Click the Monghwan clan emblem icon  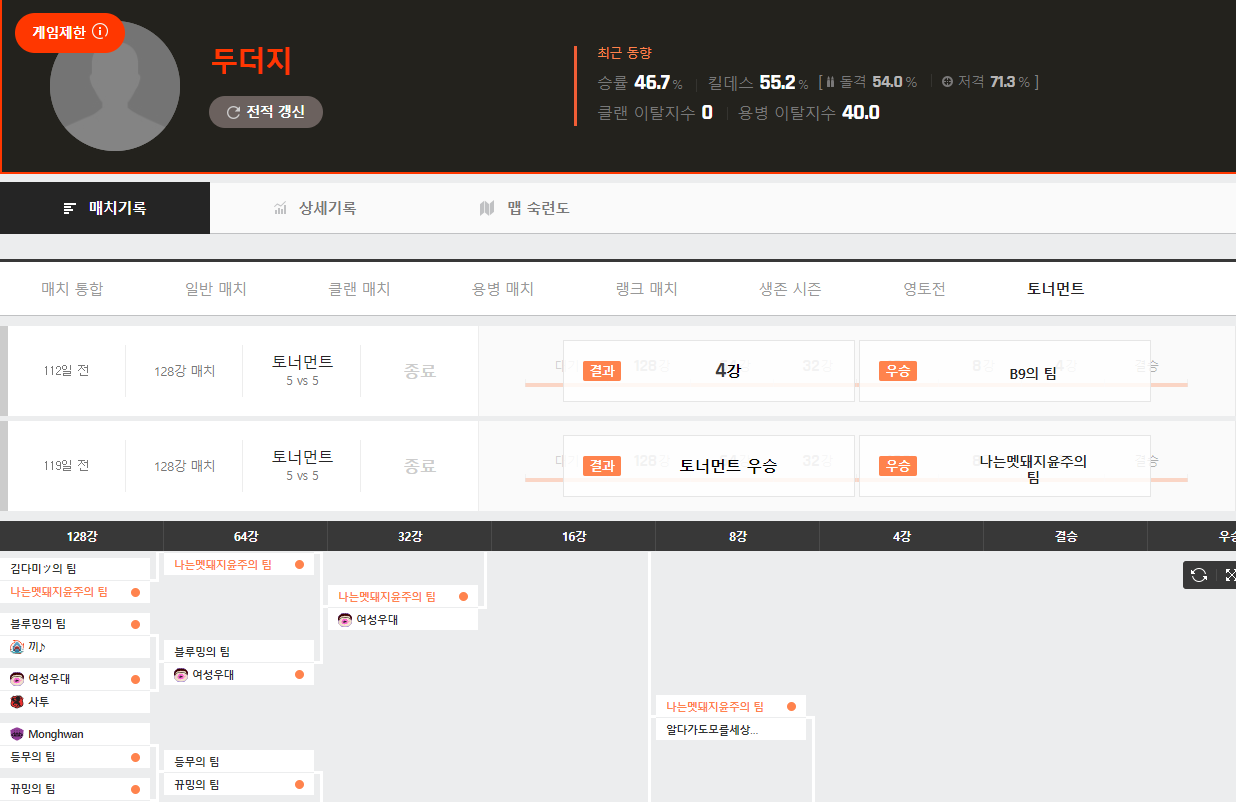16,734
